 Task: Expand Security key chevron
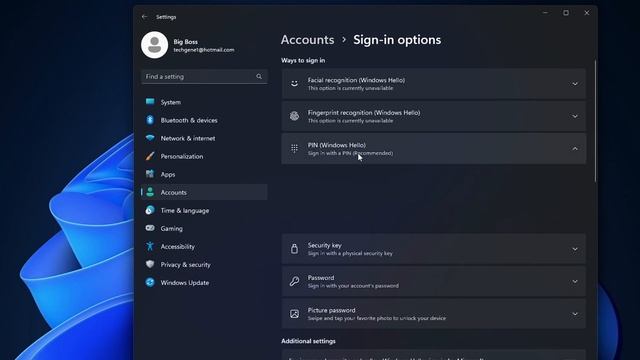click(575, 249)
